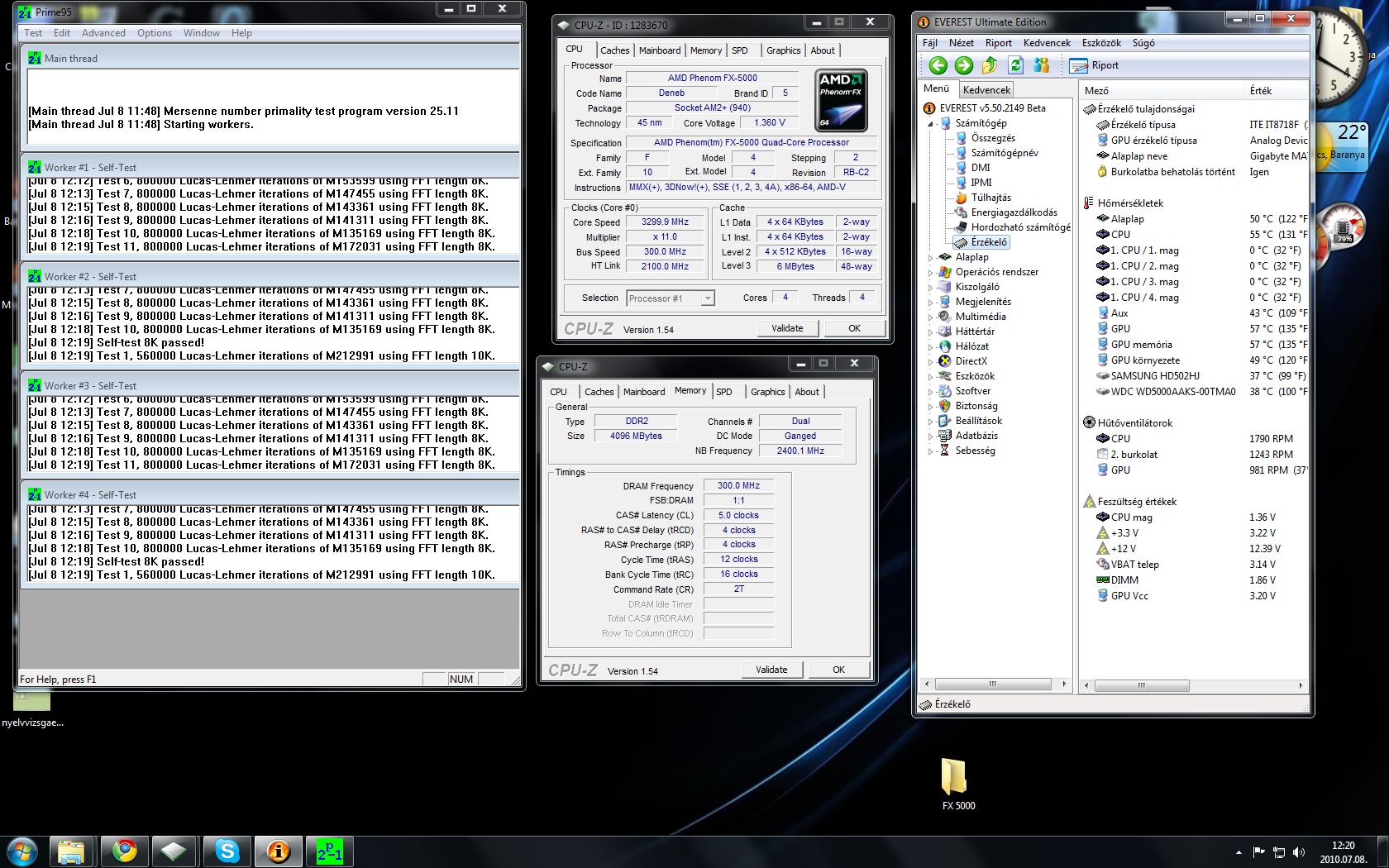Open About tab in upper CPU-Z window

coord(822,50)
